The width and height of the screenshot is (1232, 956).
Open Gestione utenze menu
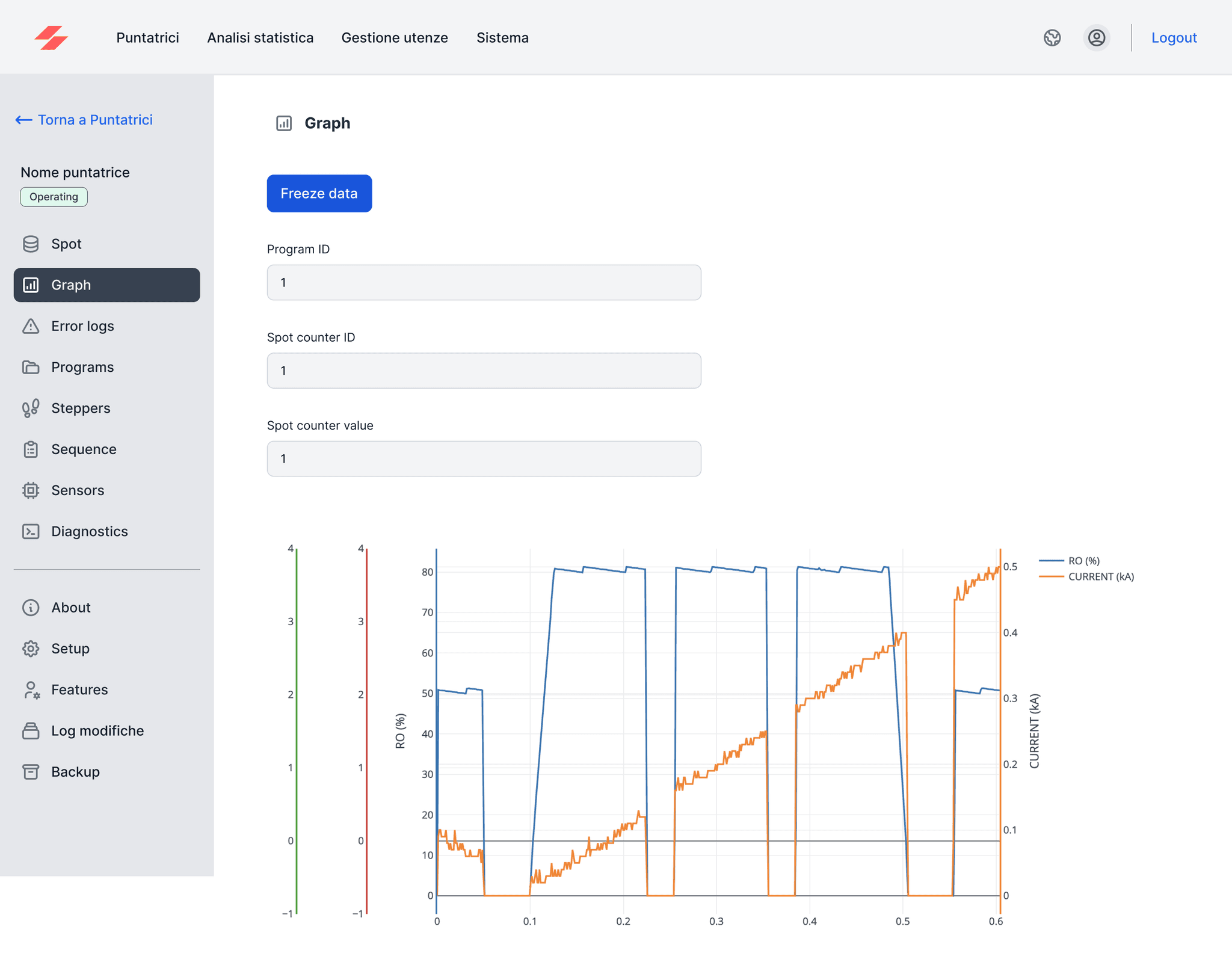[395, 38]
